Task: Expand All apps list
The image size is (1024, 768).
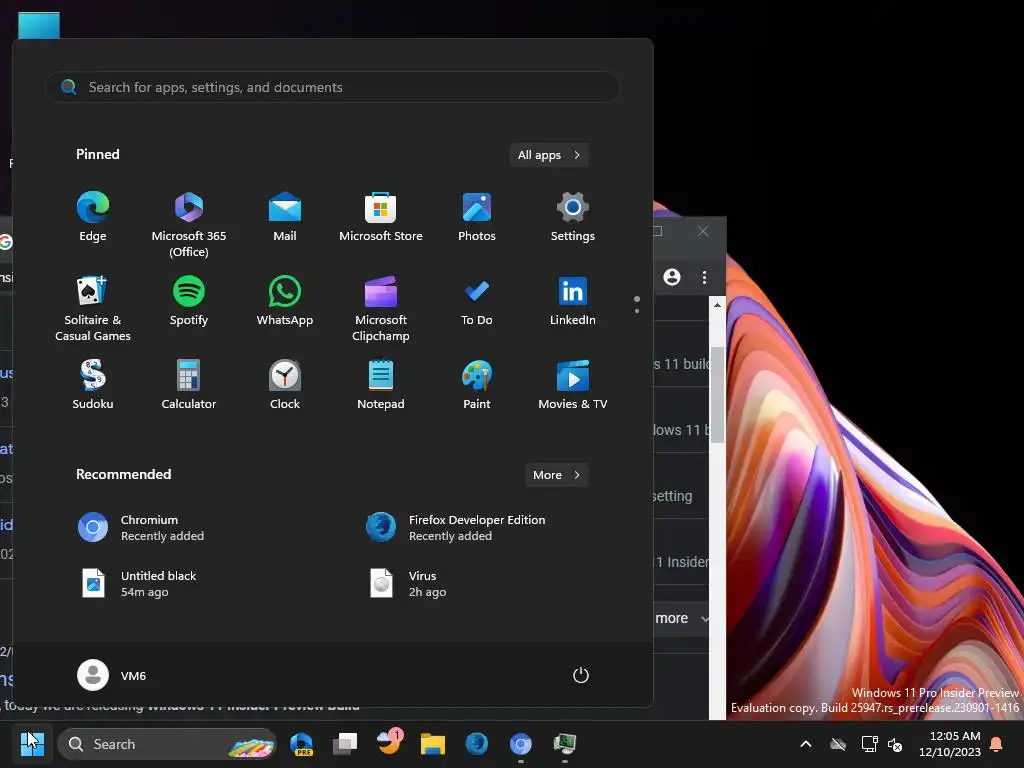Action: pyautogui.click(x=549, y=155)
